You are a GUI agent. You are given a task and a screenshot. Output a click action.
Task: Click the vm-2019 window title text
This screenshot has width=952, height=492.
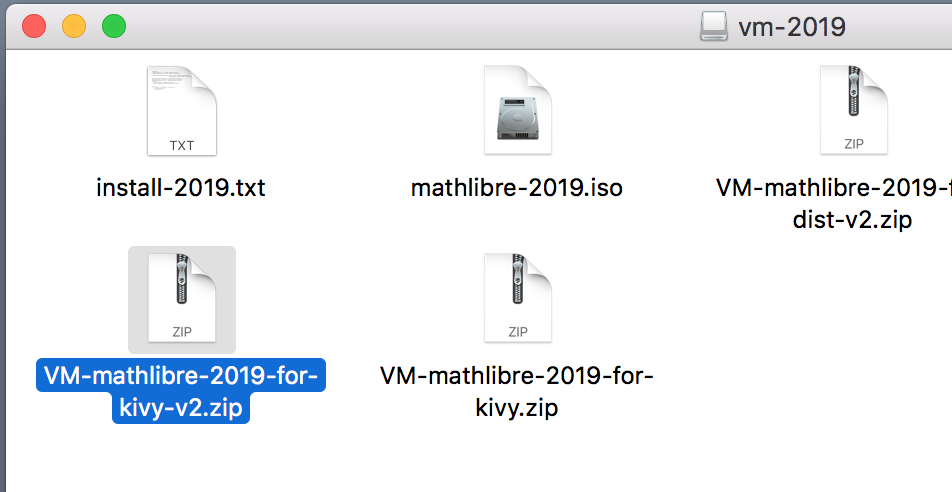click(x=792, y=27)
